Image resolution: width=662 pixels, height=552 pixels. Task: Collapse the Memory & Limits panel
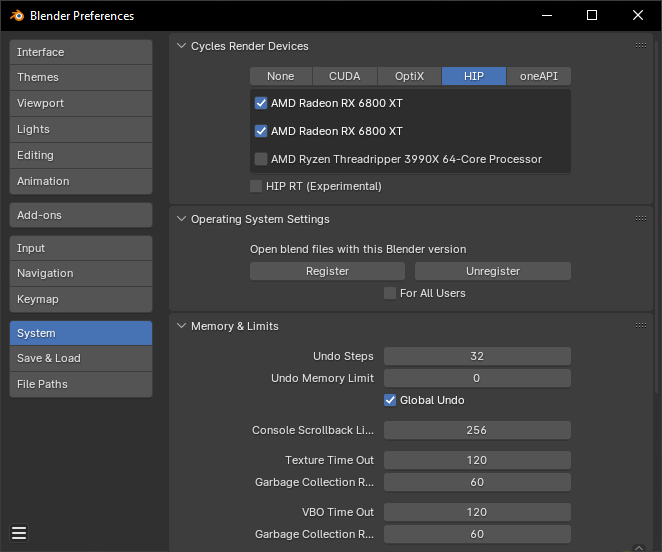click(x=182, y=326)
